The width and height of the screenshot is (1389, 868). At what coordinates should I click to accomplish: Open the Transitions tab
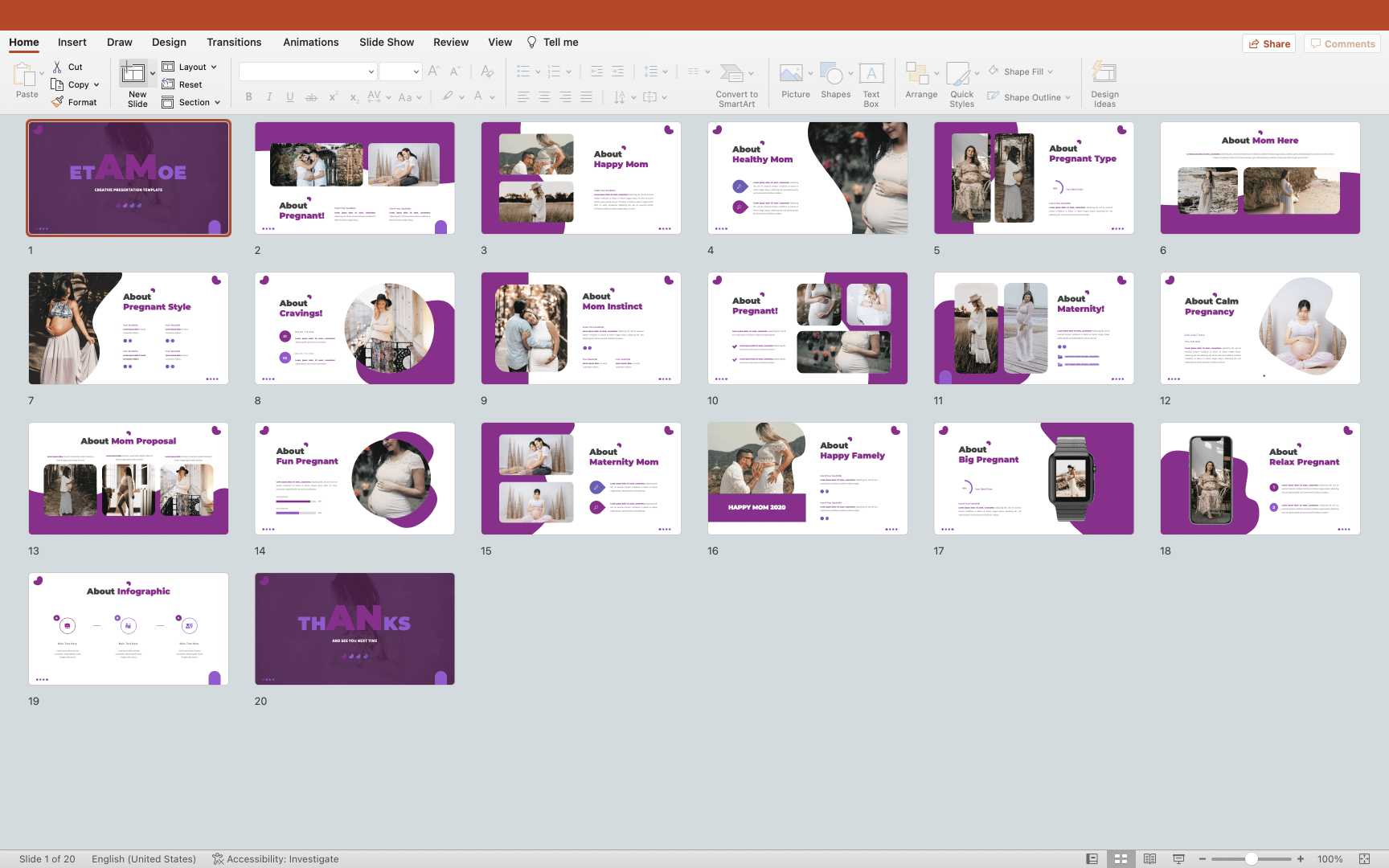pos(234,43)
